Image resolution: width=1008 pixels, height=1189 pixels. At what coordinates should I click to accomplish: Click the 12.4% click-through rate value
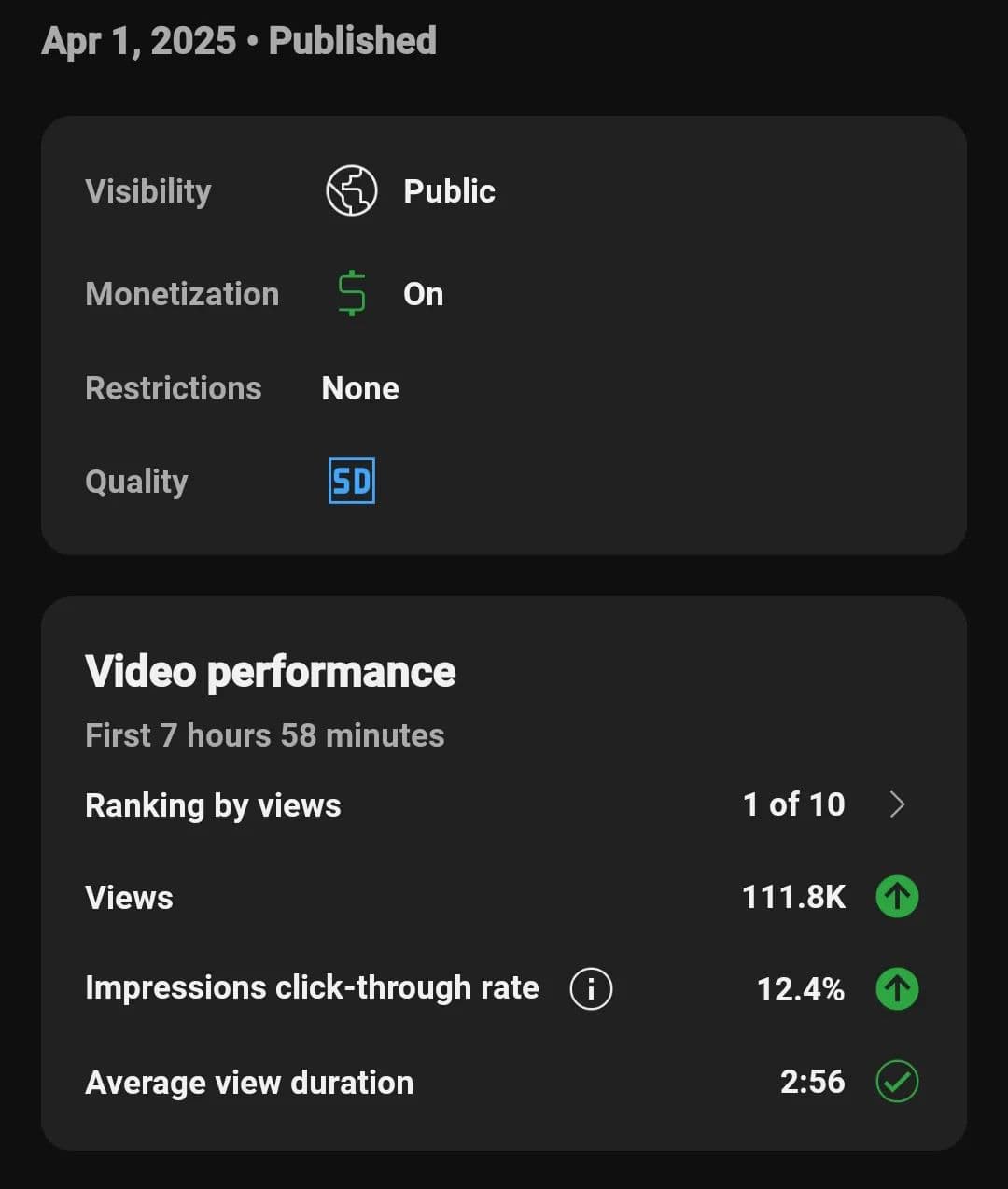coord(801,989)
